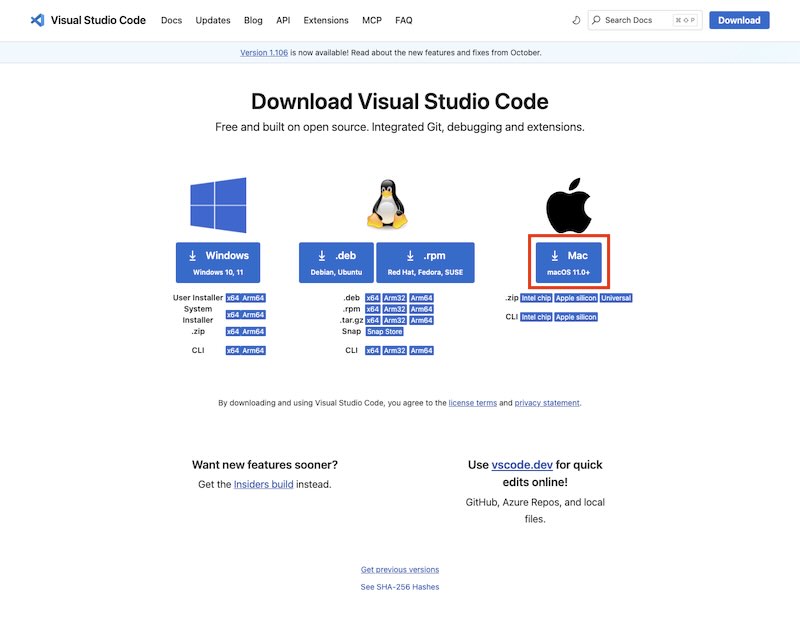The width and height of the screenshot is (800, 621).
Task: Open the Extensions navigation item
Action: point(326,19)
